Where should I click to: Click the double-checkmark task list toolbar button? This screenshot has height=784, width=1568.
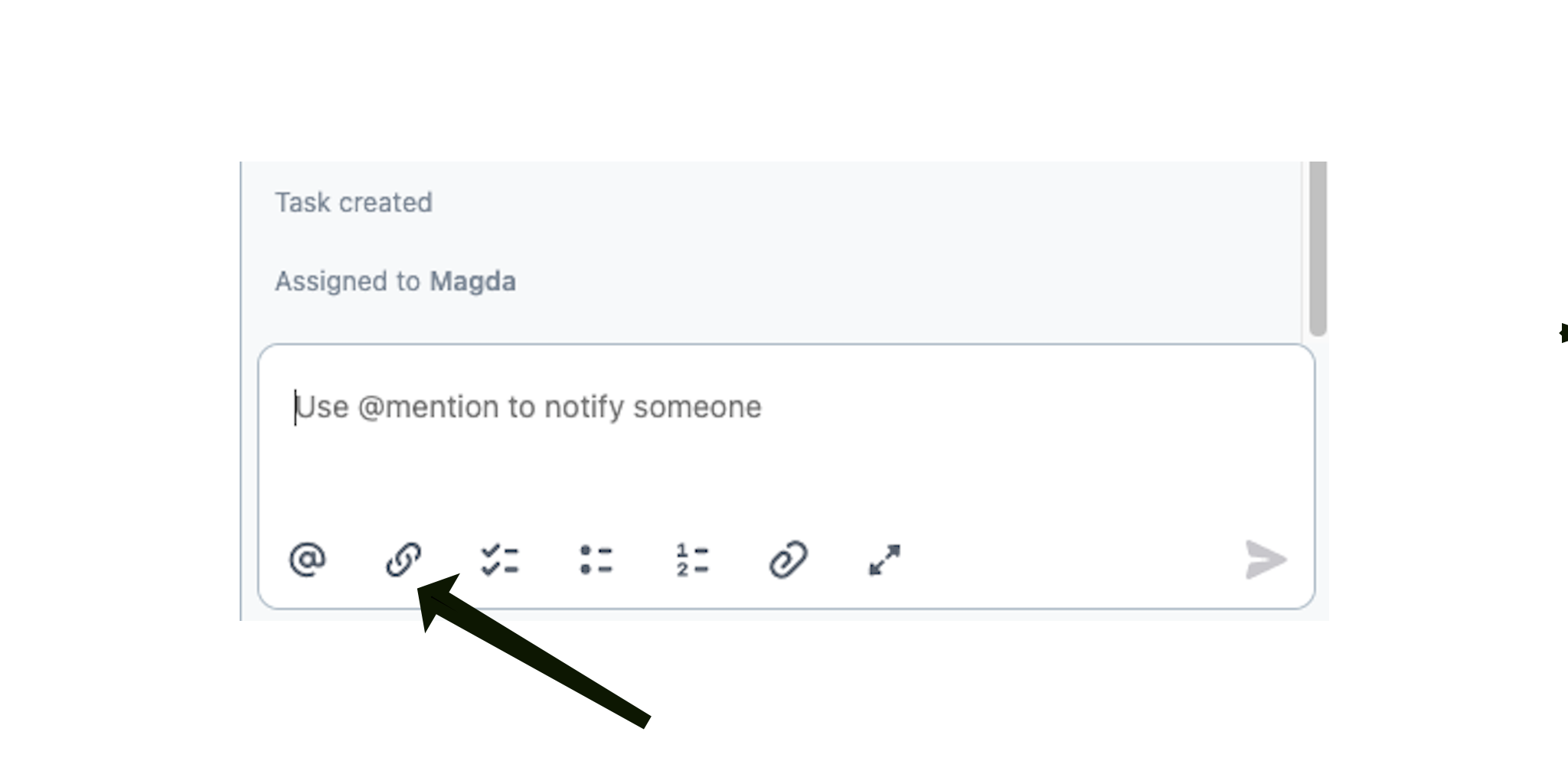(x=500, y=560)
